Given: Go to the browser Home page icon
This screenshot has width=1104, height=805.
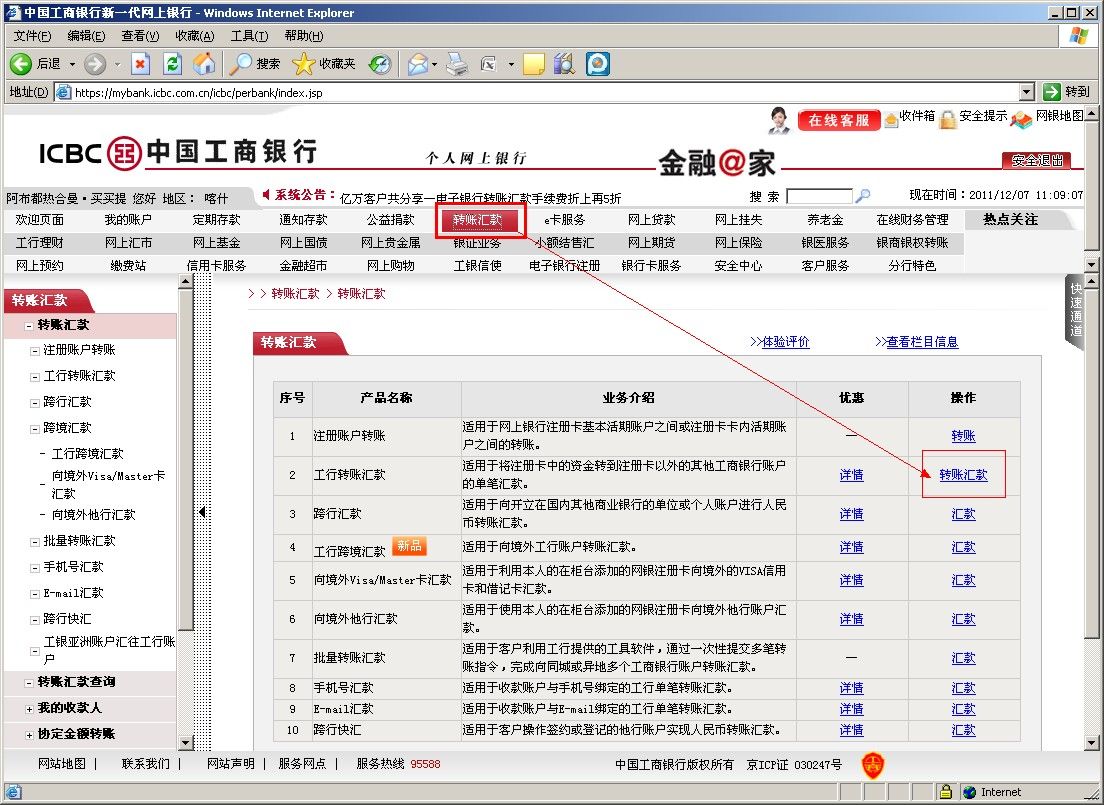Looking at the screenshot, I should pyautogui.click(x=204, y=64).
